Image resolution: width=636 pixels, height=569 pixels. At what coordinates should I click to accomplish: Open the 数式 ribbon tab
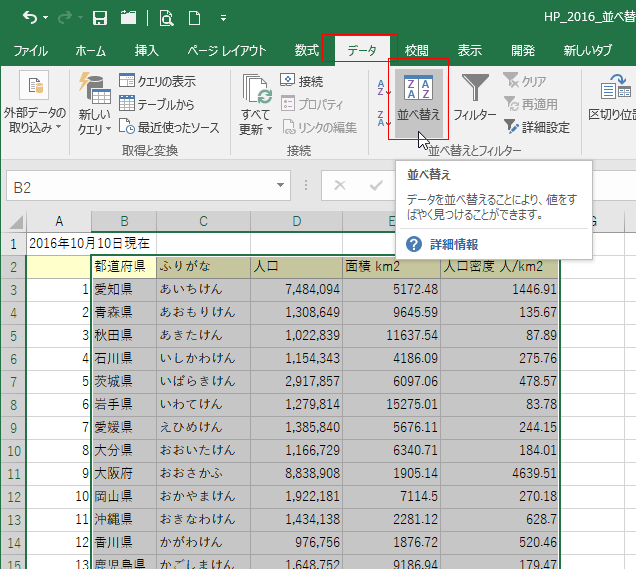coord(307,51)
